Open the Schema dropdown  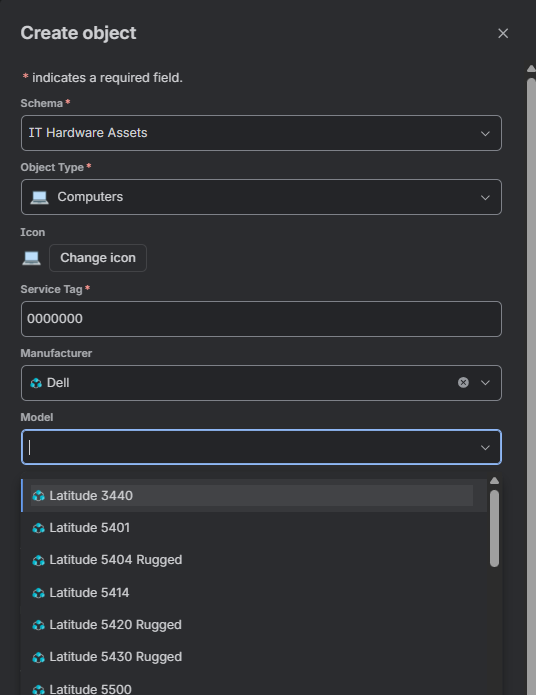[261, 133]
